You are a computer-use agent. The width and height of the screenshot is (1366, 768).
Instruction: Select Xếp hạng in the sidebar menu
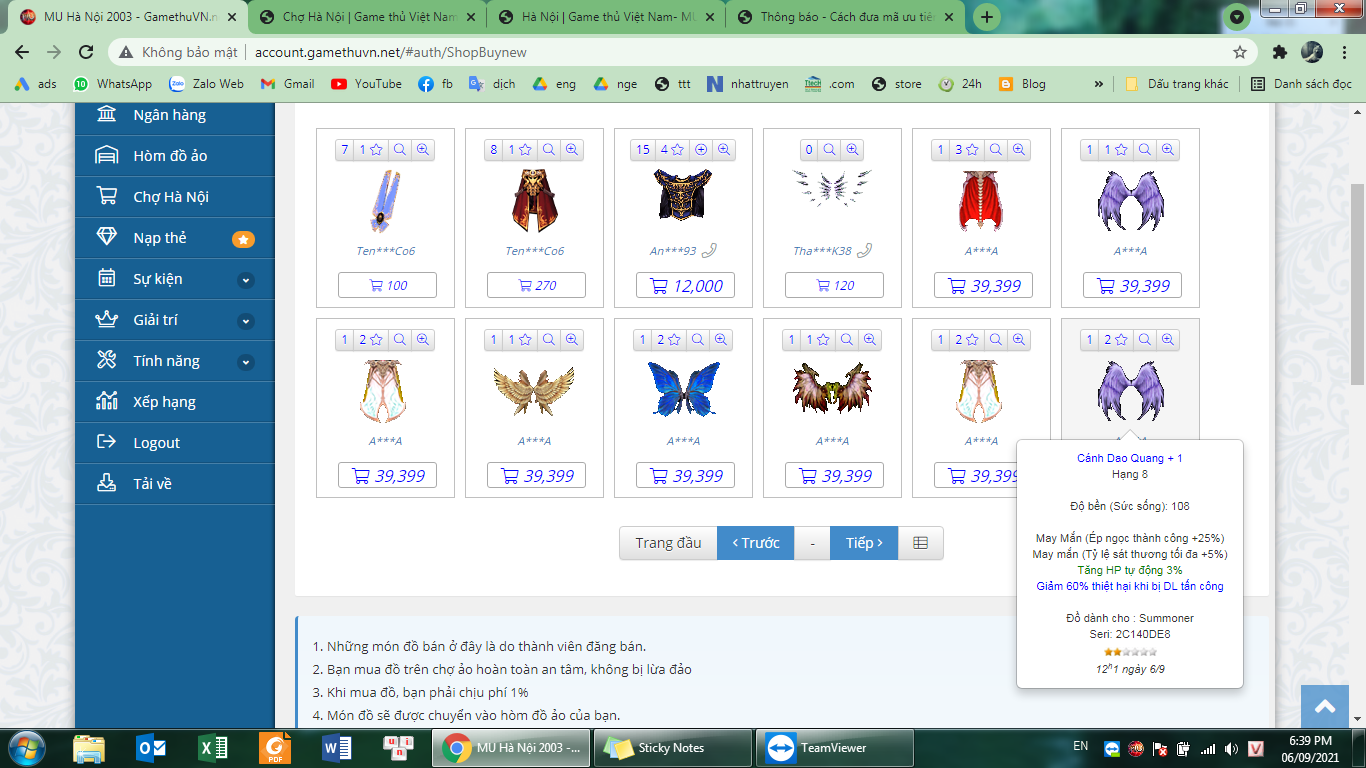click(164, 402)
